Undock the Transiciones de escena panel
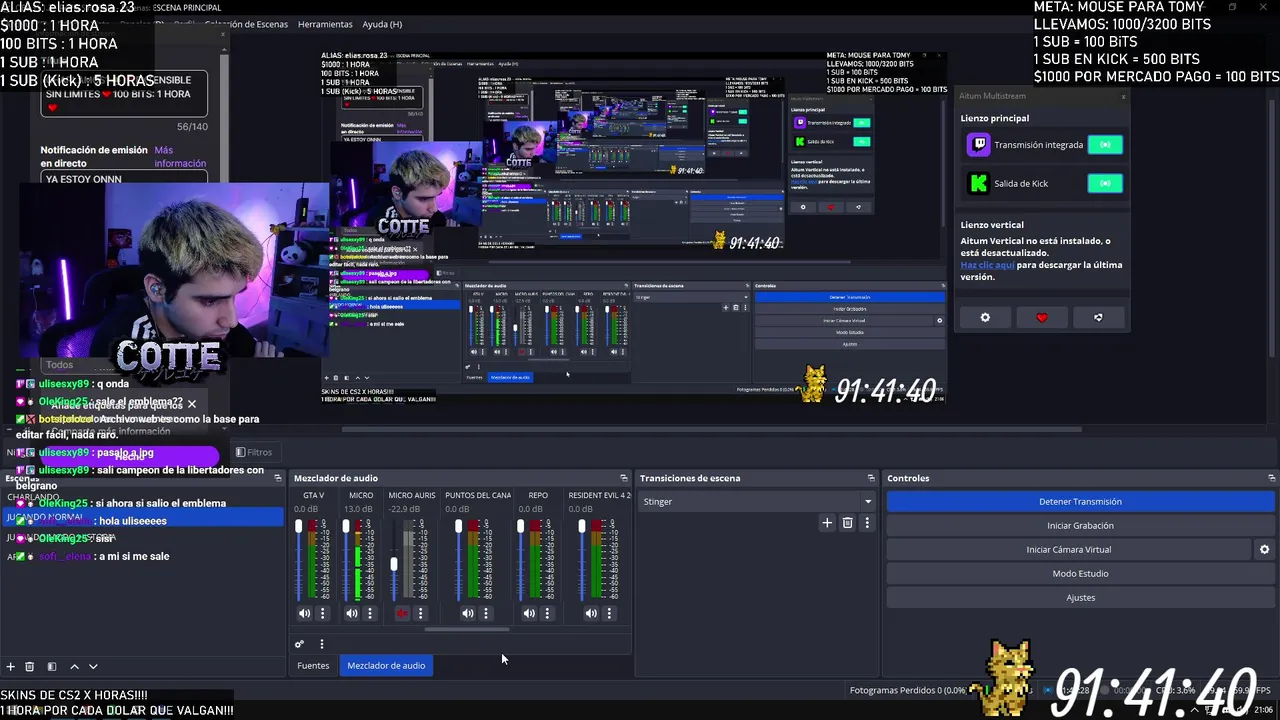The width and height of the screenshot is (1280, 720). (x=871, y=478)
